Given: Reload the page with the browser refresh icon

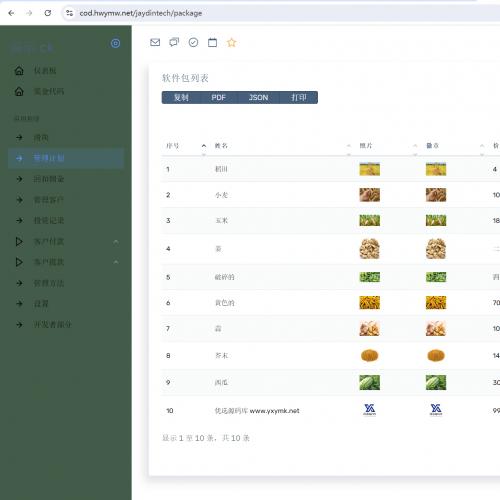Looking at the screenshot, I should [48, 13].
